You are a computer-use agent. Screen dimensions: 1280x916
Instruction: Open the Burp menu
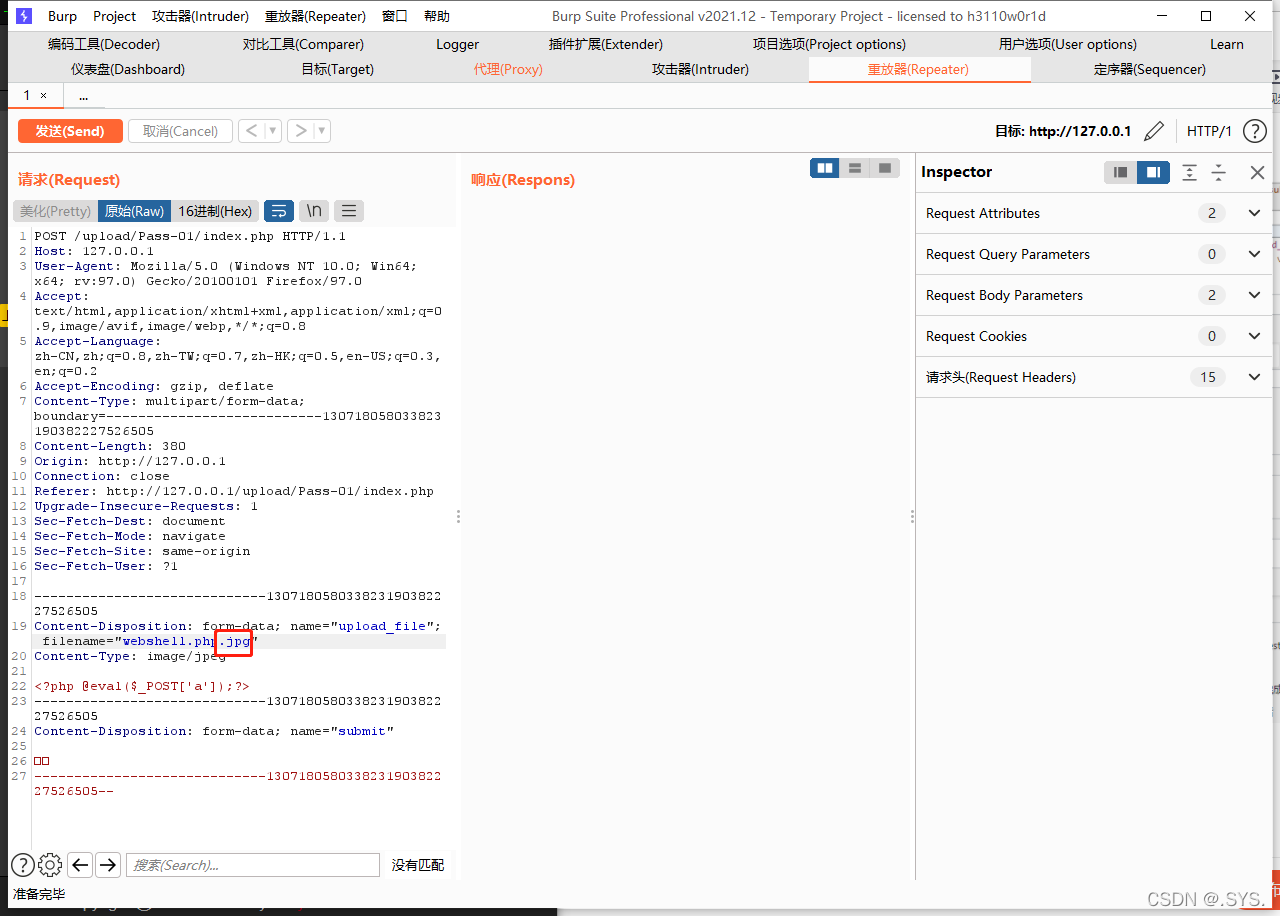click(62, 16)
